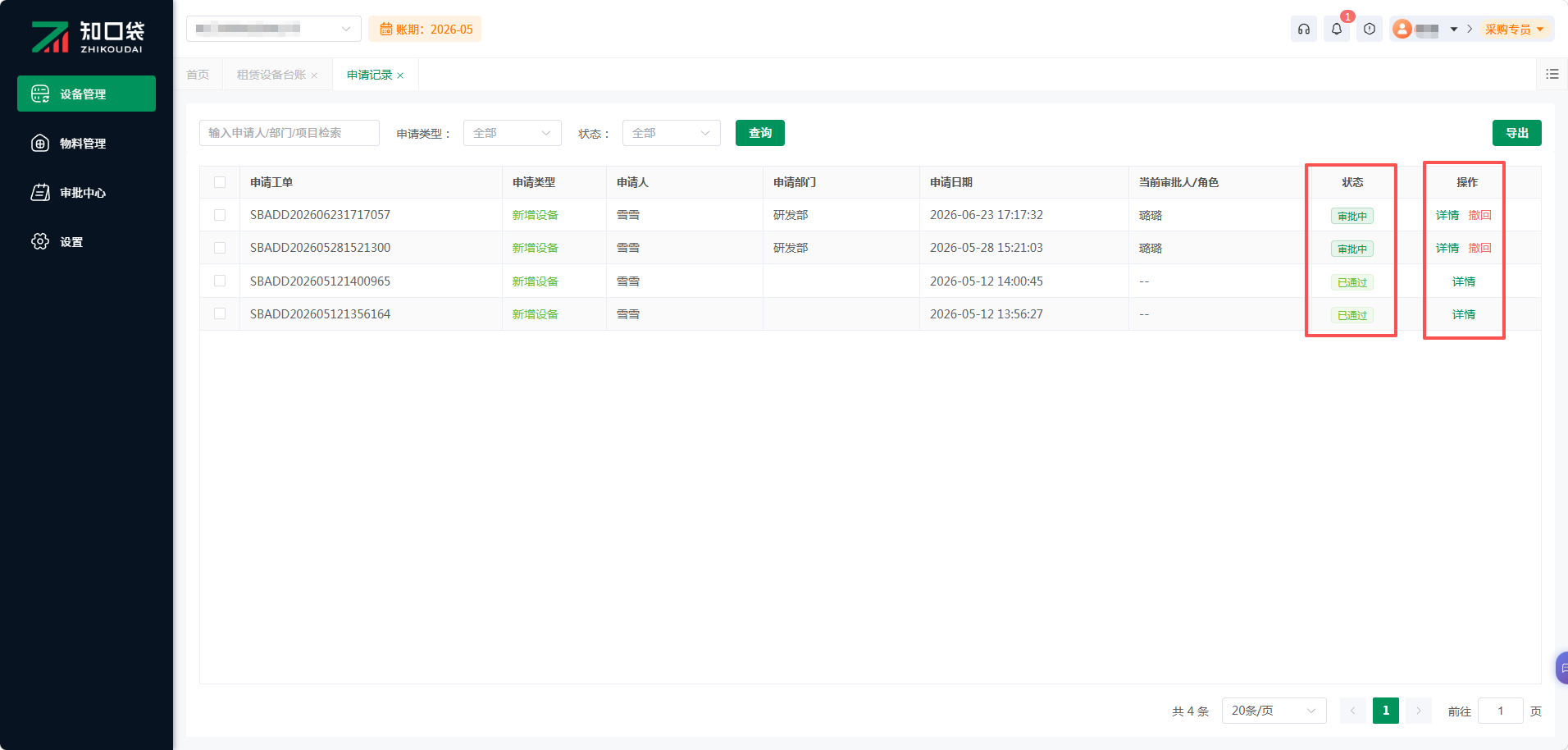Open 详情 for SBADD202606231717057
1568x750 pixels.
pyautogui.click(x=1447, y=215)
